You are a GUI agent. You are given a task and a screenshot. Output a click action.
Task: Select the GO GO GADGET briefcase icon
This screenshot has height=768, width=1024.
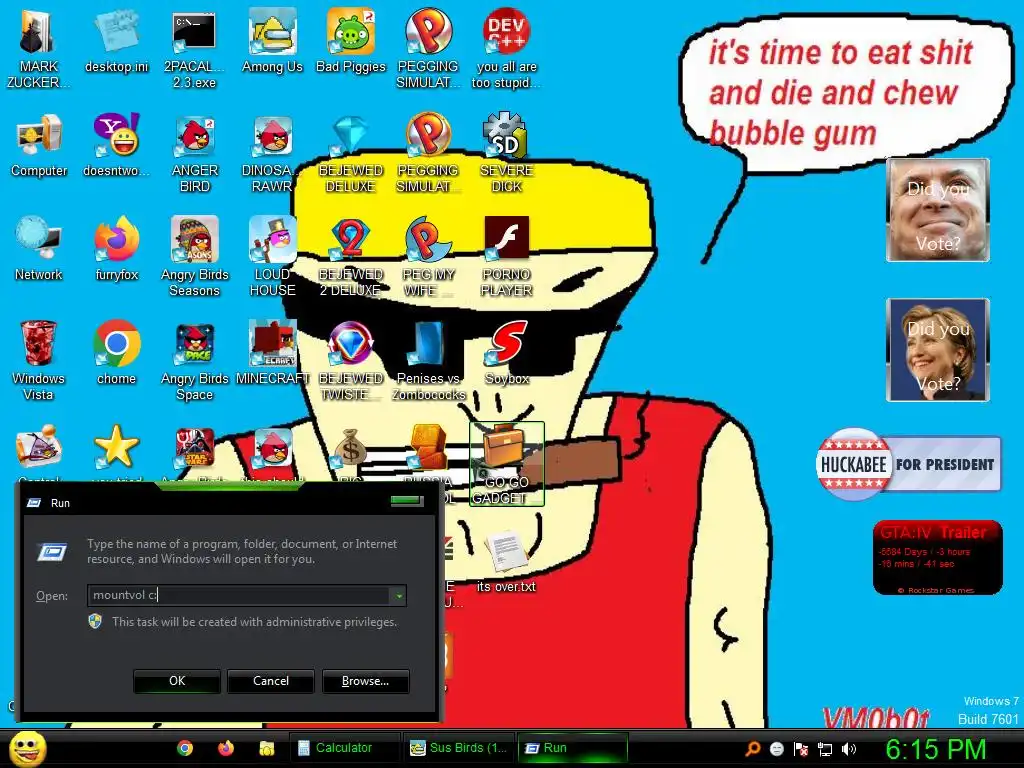pos(506,464)
